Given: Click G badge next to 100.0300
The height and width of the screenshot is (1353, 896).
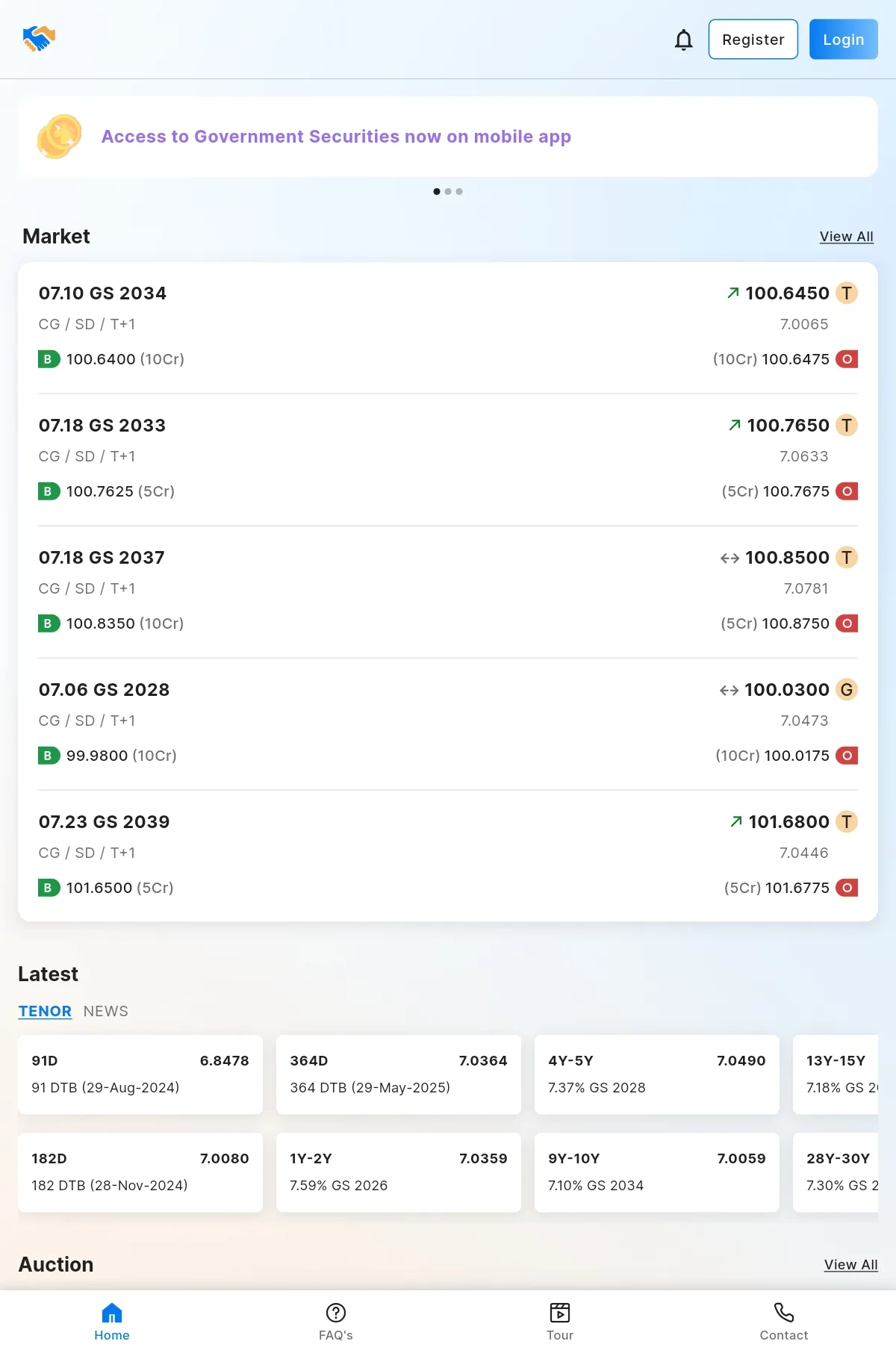Looking at the screenshot, I should [x=847, y=690].
